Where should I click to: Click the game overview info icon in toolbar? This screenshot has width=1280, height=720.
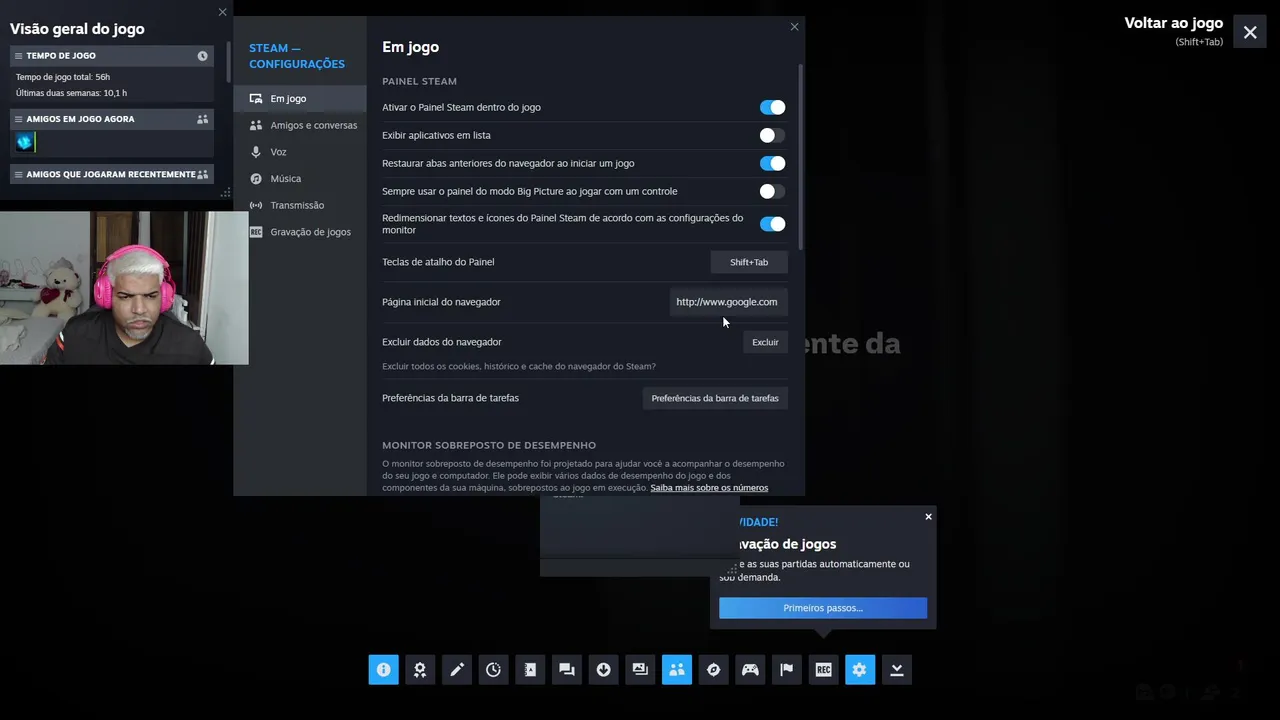click(x=383, y=670)
